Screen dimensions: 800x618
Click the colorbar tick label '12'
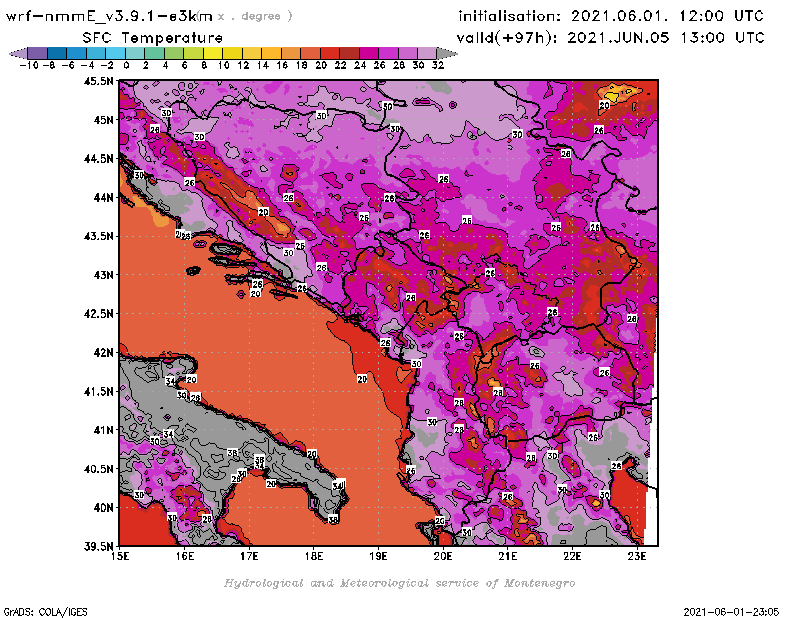click(243, 65)
